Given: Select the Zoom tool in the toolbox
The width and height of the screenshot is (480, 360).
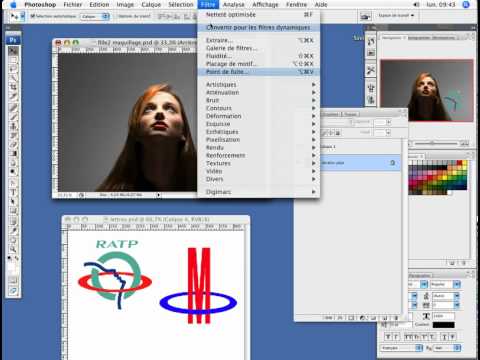Looking at the screenshot, I should [x=13, y=249].
